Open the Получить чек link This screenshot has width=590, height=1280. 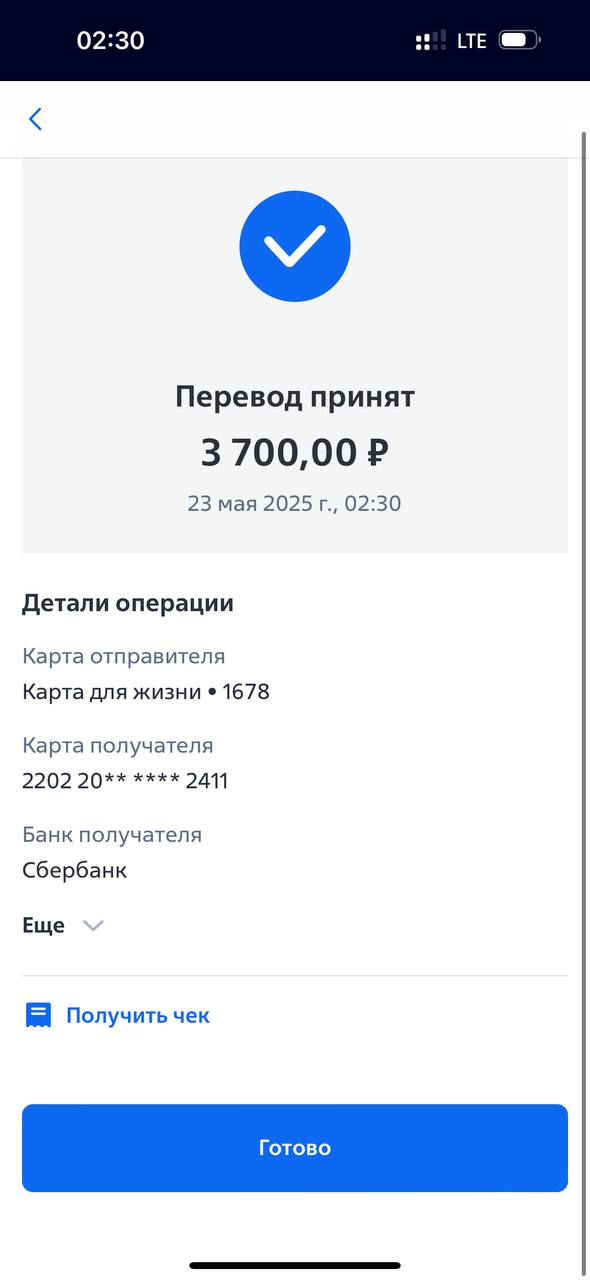(x=138, y=1015)
